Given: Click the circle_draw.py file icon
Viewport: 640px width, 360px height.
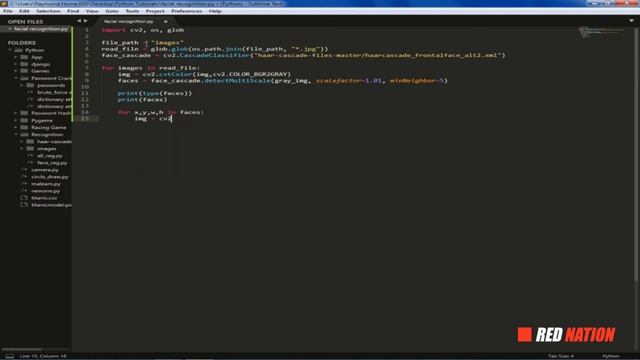Looking at the screenshot, I should pos(24,177).
